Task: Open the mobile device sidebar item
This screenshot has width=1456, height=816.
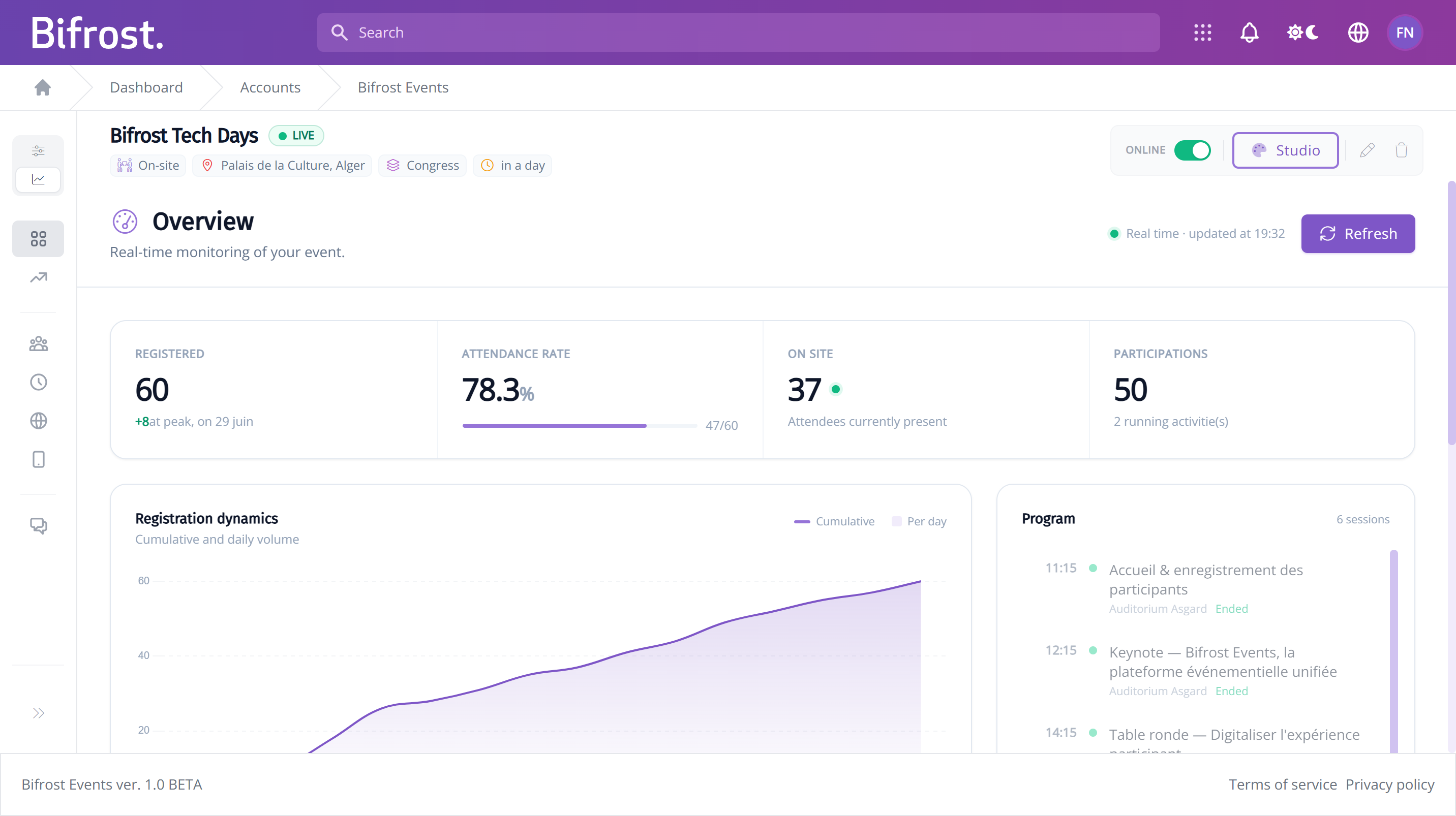Action: 38,459
